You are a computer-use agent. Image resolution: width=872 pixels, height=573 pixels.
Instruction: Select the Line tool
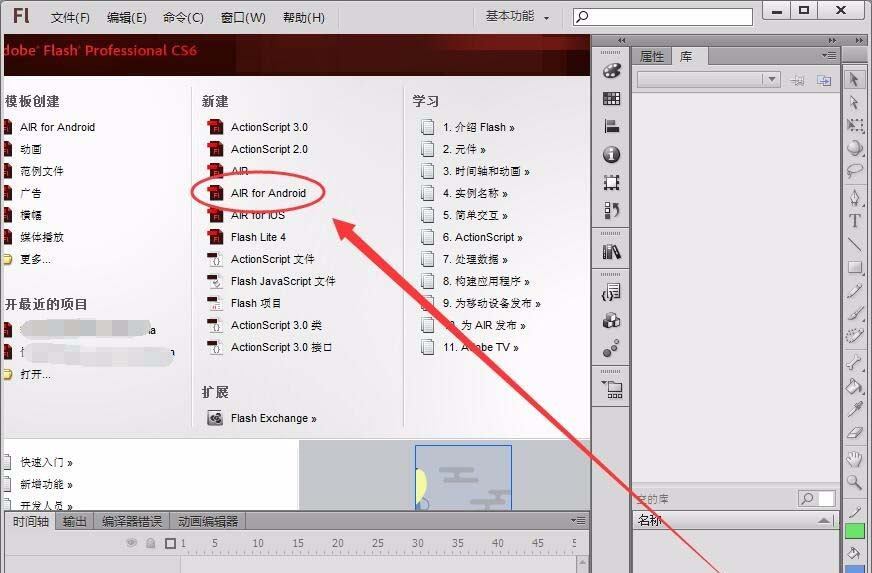click(855, 244)
